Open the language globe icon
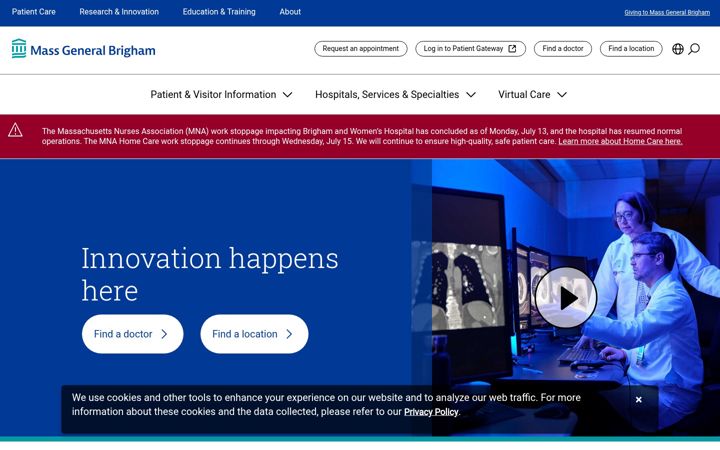 pos(678,49)
